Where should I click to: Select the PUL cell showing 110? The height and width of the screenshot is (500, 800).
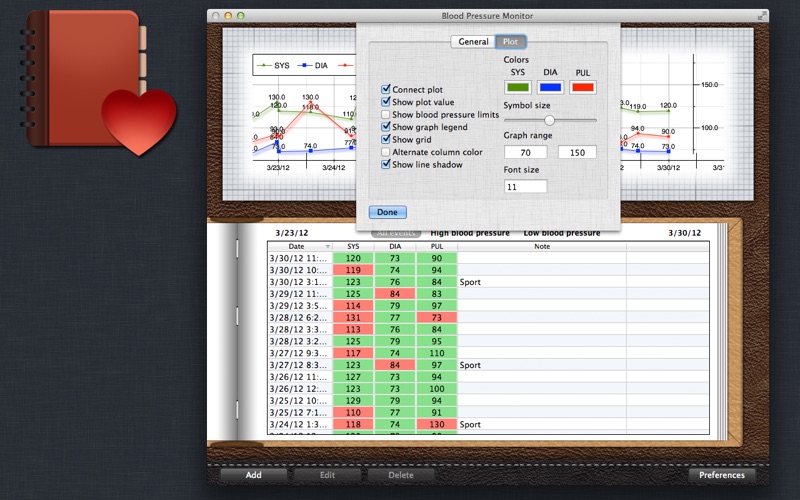pyautogui.click(x=437, y=353)
